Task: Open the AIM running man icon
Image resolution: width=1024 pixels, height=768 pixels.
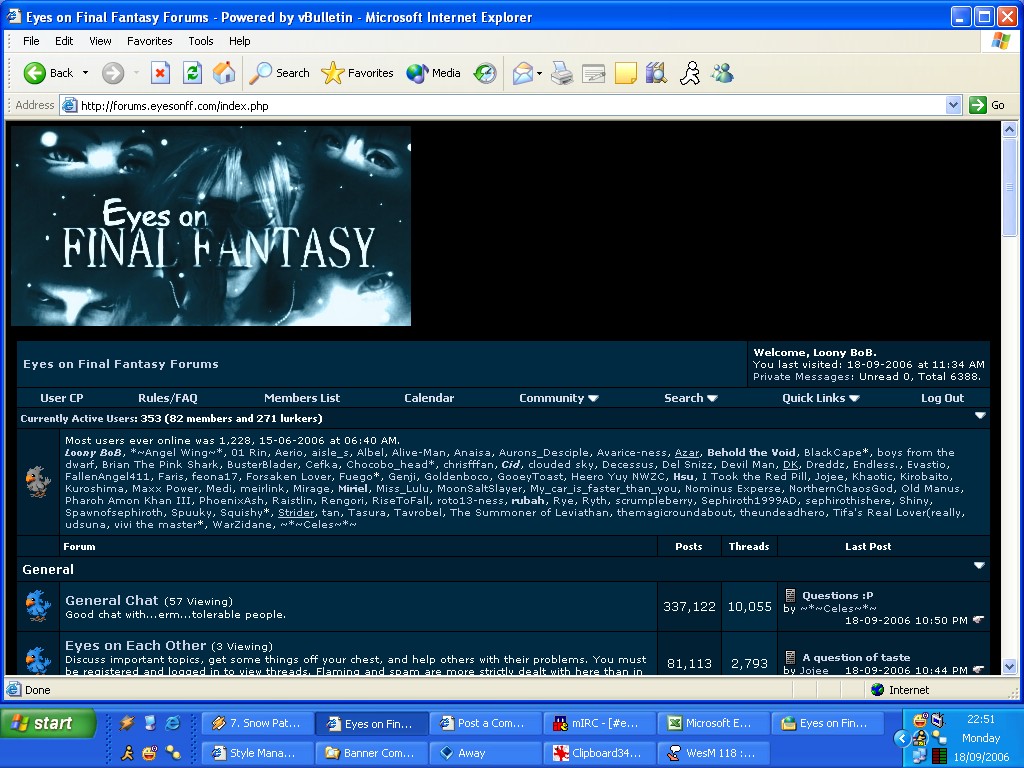Action: coord(690,72)
